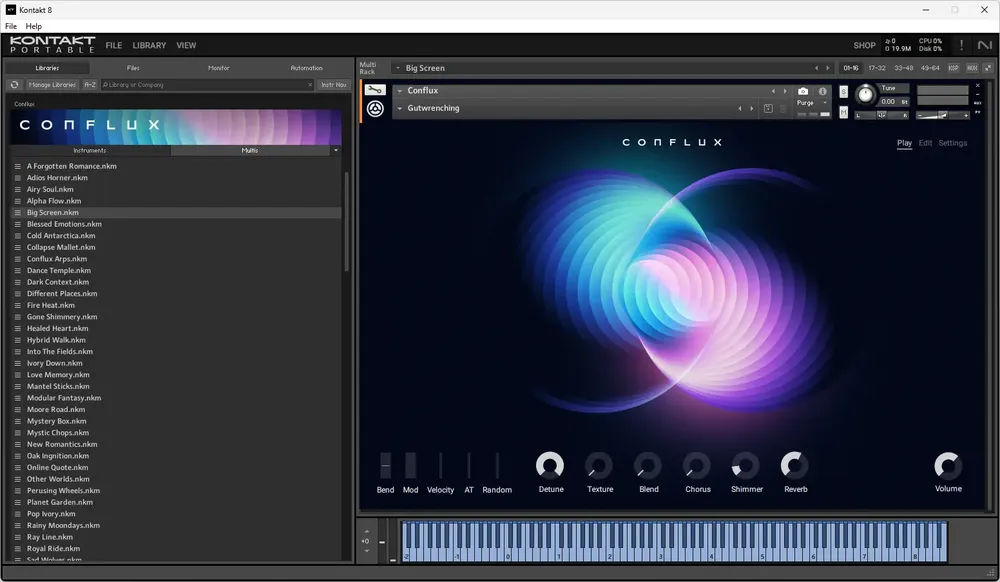Open dropdown arrow beside Multis tab
This screenshot has width=1000, height=582.
click(x=335, y=150)
